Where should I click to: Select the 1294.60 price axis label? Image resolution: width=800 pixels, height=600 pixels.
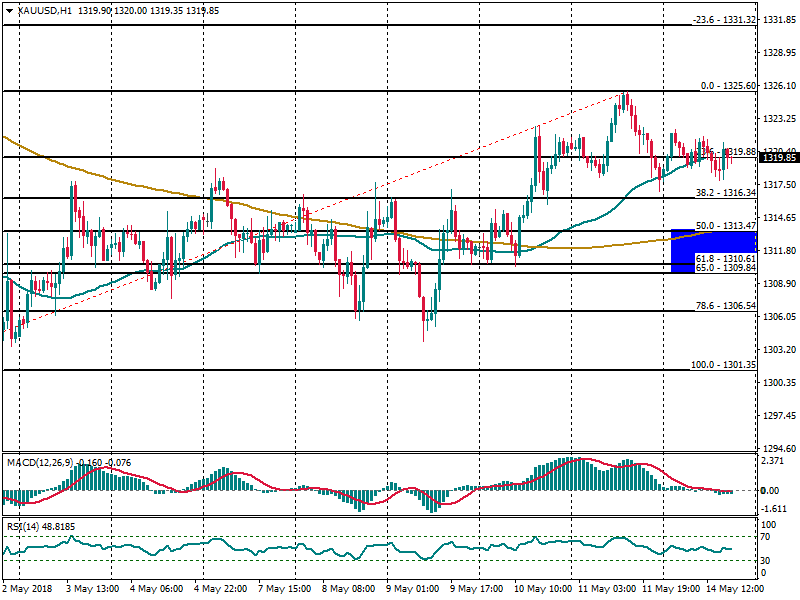pyautogui.click(x=777, y=449)
